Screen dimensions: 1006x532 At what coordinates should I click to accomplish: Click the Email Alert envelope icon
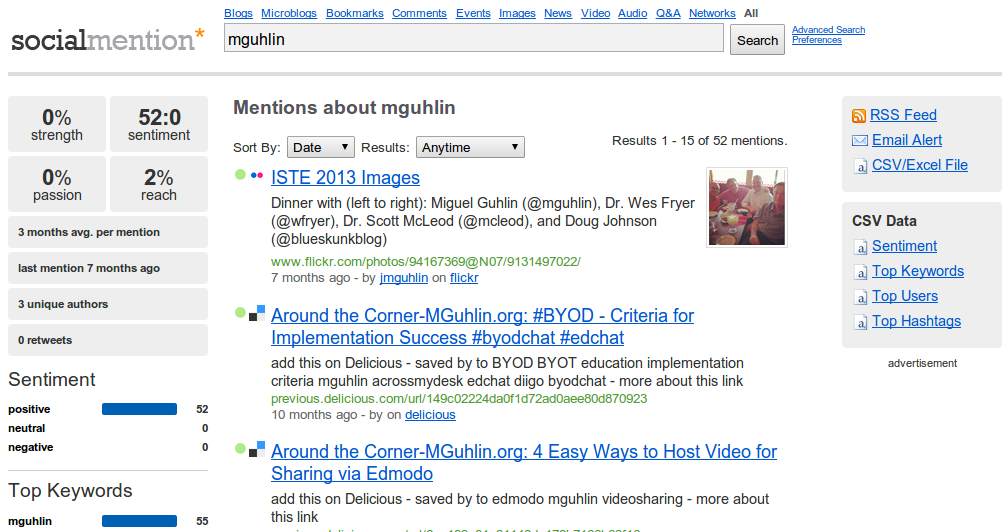pyautogui.click(x=859, y=141)
